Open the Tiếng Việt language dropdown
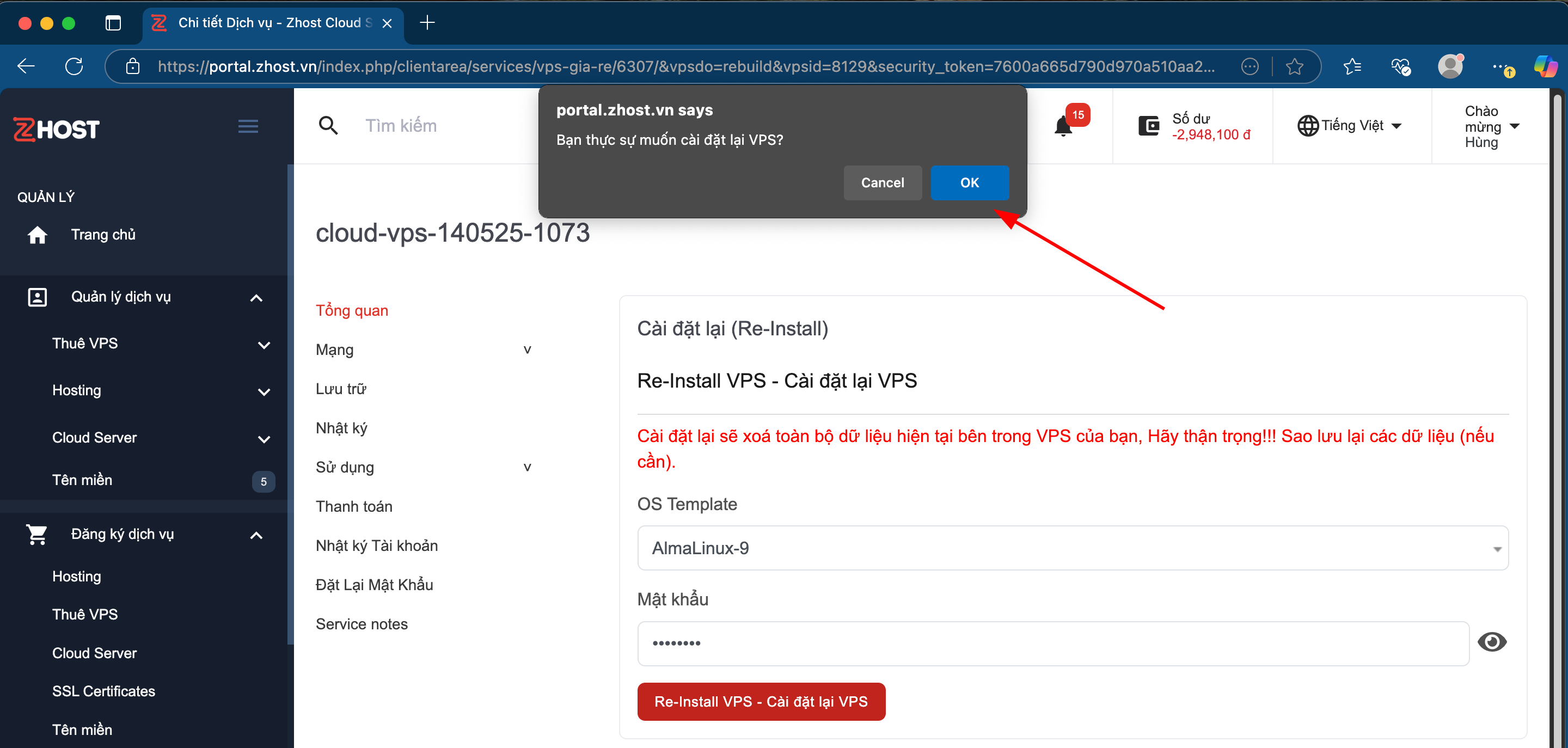This screenshot has height=748, width=1568. pos(1351,125)
